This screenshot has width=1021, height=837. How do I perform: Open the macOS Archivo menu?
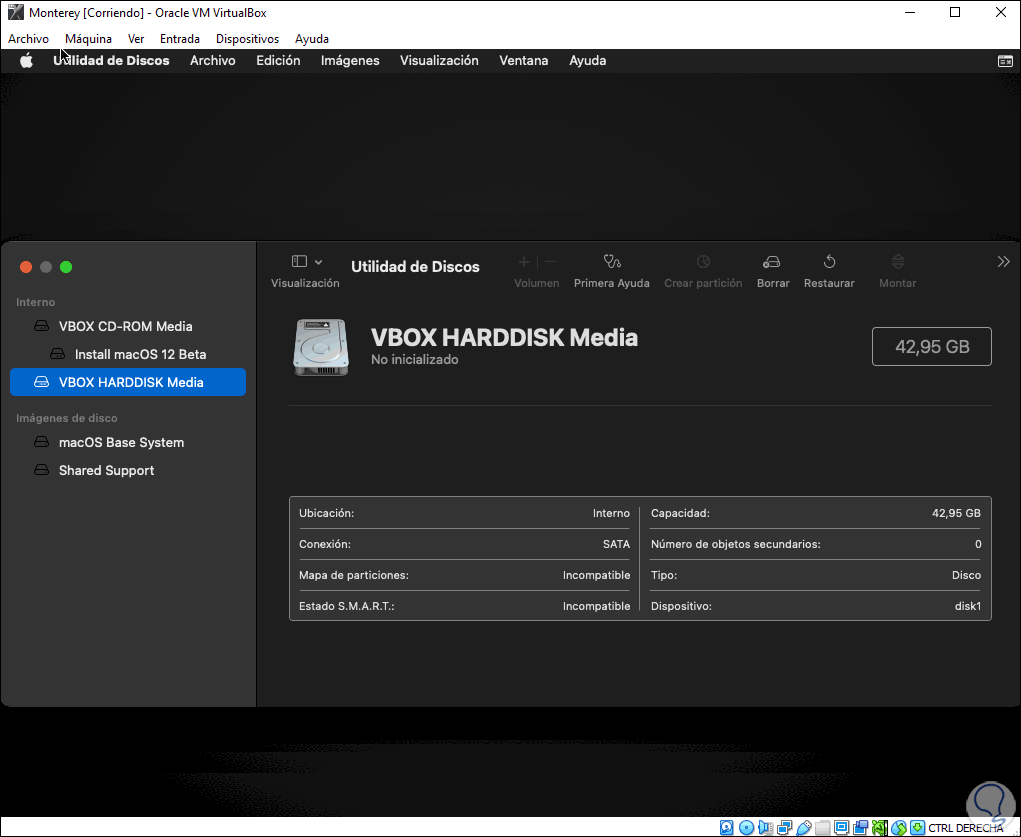(x=212, y=61)
